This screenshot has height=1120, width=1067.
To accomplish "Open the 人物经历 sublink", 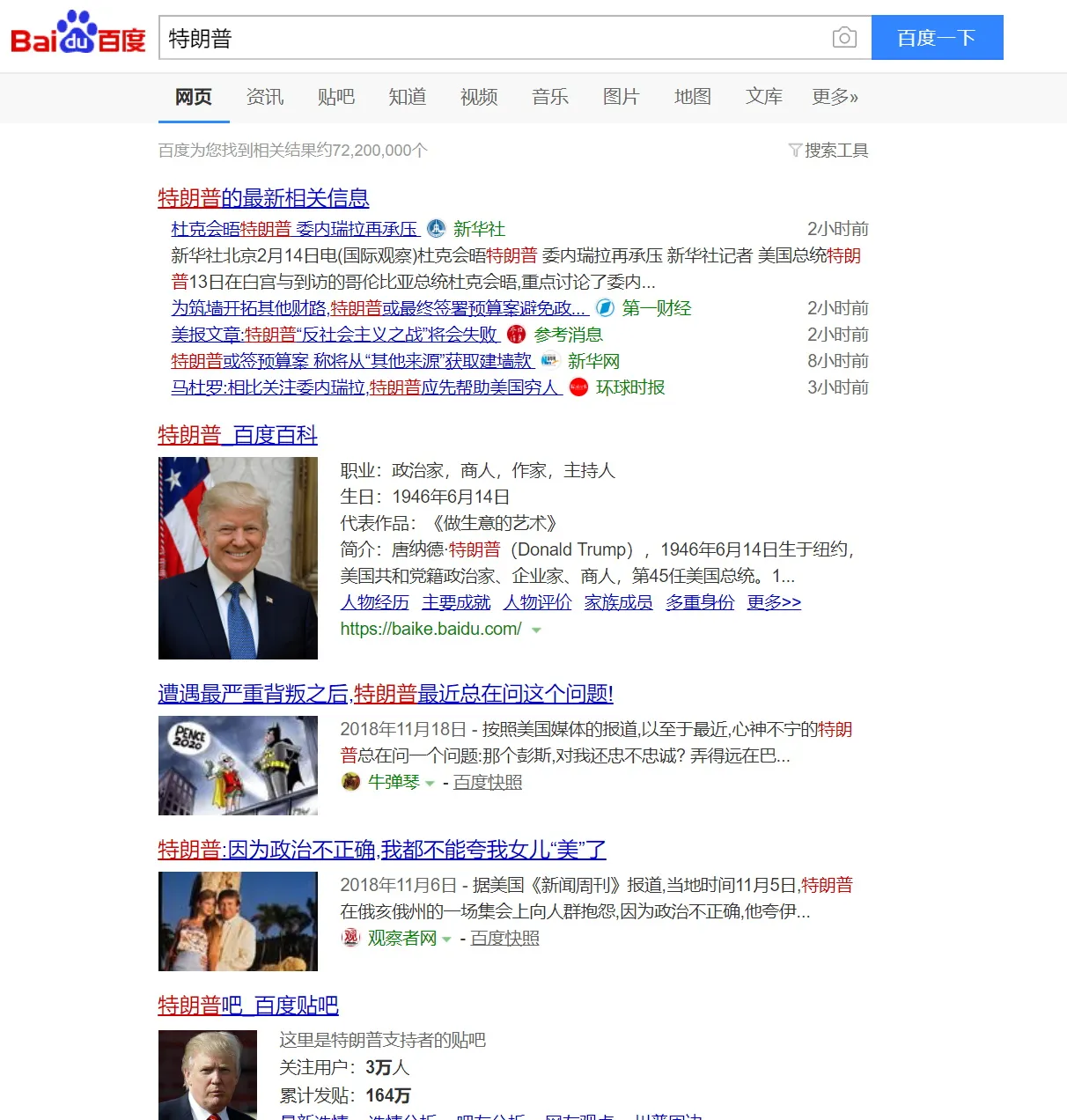I will pyautogui.click(x=375, y=602).
